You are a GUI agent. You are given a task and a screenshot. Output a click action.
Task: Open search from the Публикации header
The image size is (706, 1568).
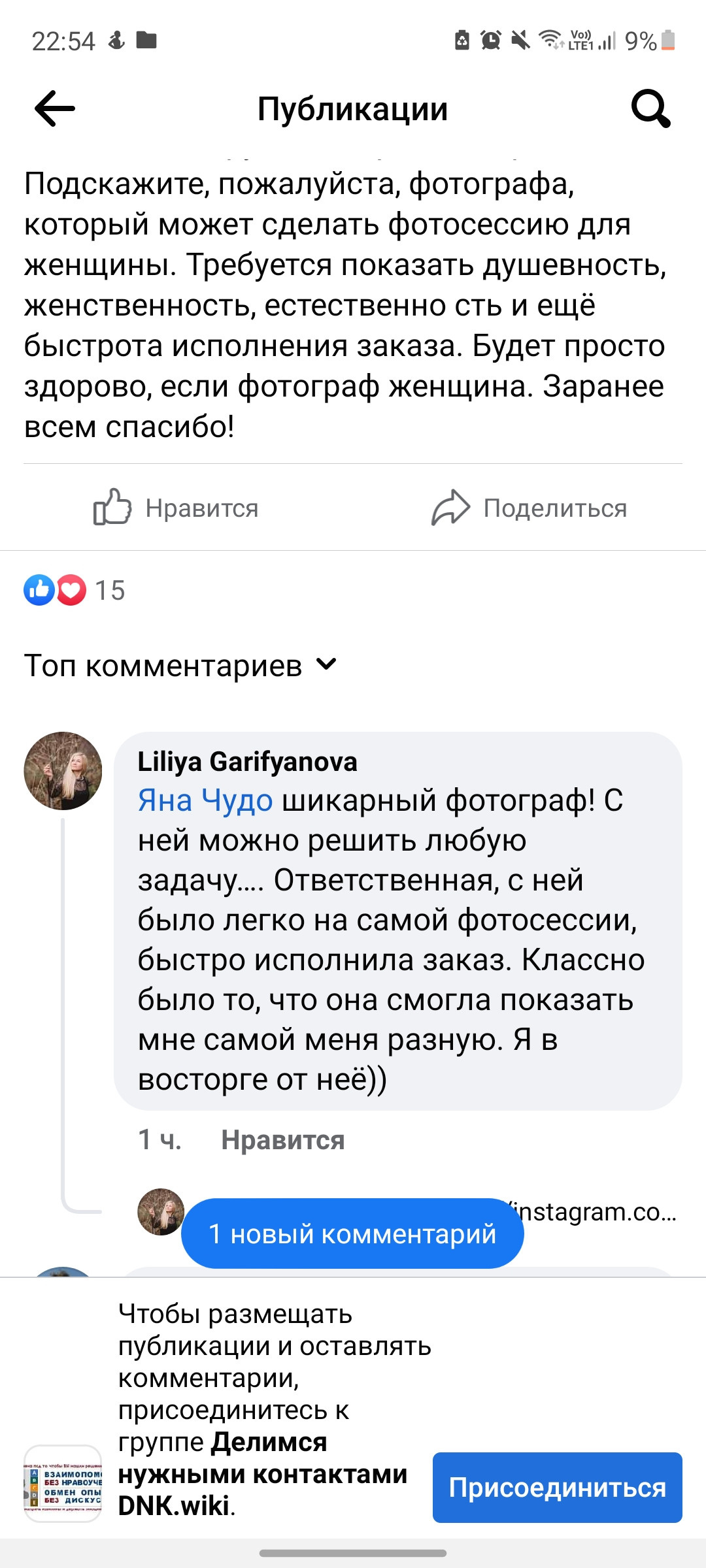(x=652, y=106)
